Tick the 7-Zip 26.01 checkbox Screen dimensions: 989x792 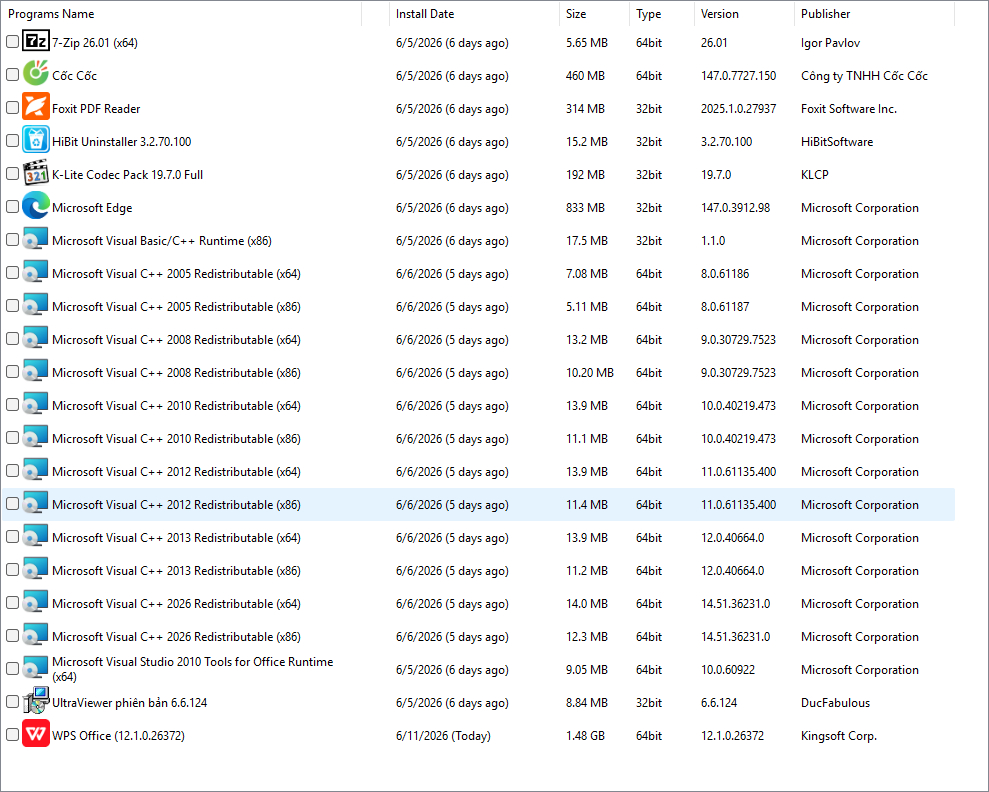point(12,42)
